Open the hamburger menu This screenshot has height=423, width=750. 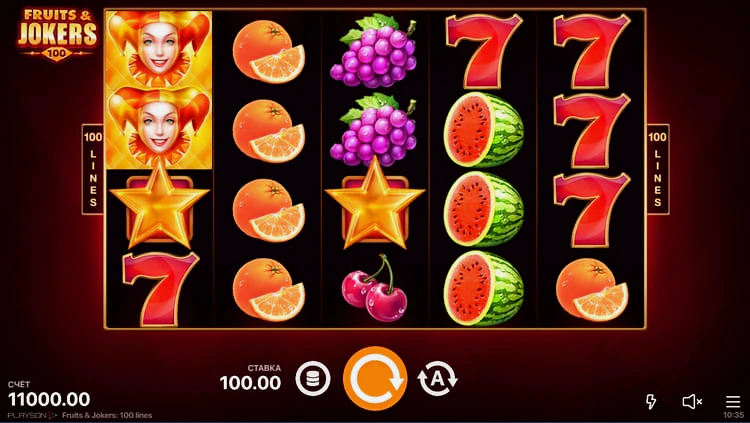(x=733, y=401)
